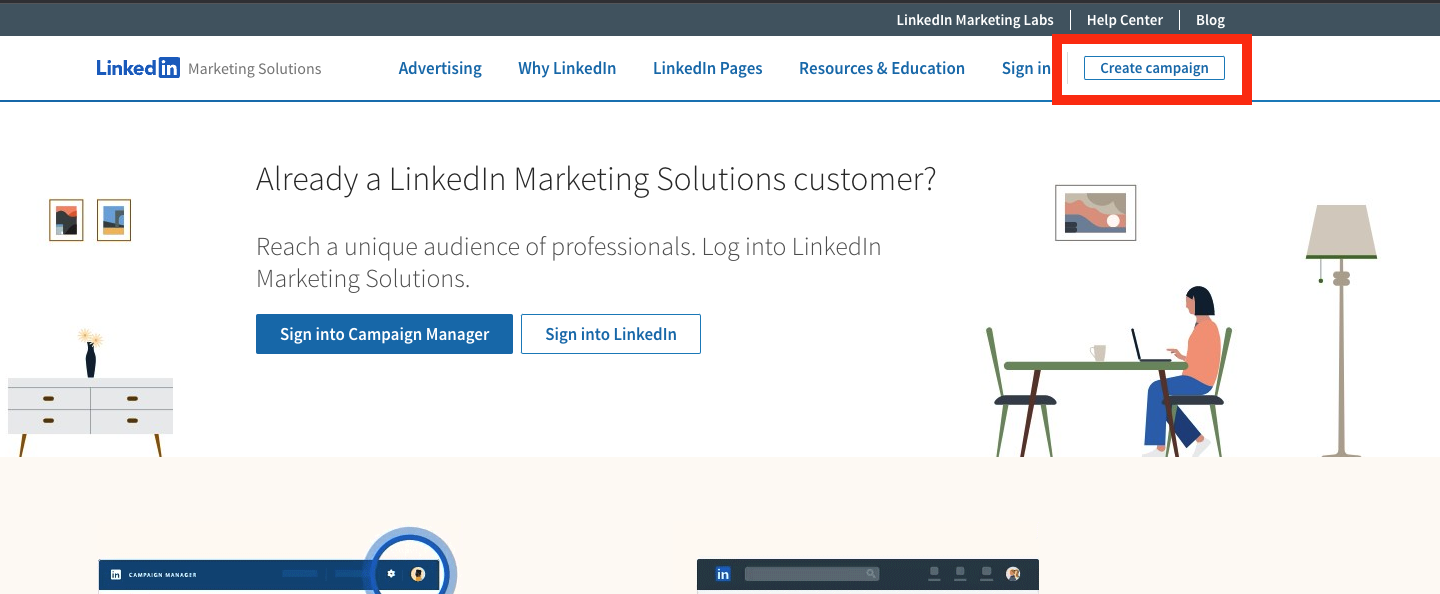Click Sign into Campaign Manager button
Image resolution: width=1440 pixels, height=594 pixels.
(384, 334)
